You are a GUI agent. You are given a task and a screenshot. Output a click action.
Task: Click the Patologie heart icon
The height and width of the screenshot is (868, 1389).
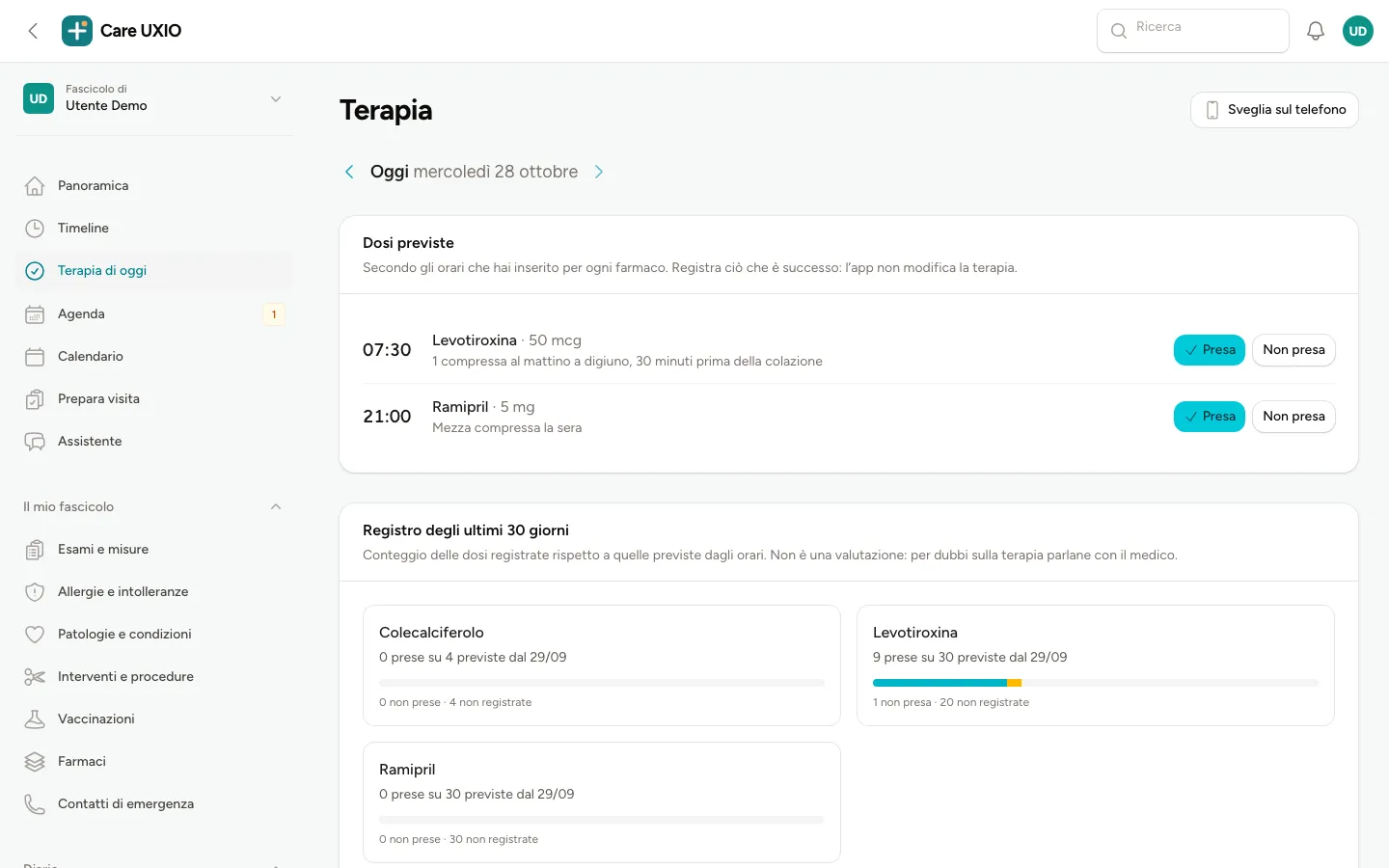pos(35,635)
